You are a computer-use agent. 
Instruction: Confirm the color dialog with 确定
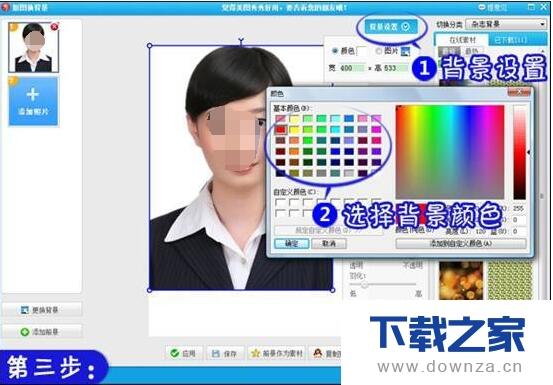click(x=291, y=244)
